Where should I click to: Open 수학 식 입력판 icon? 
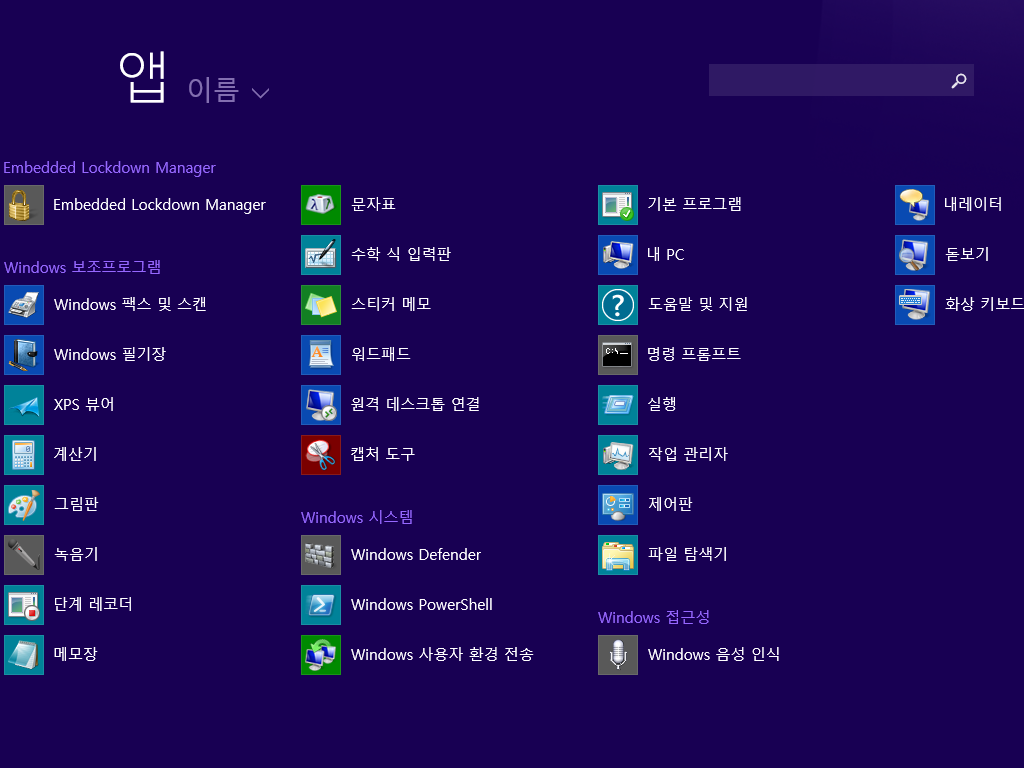click(321, 255)
